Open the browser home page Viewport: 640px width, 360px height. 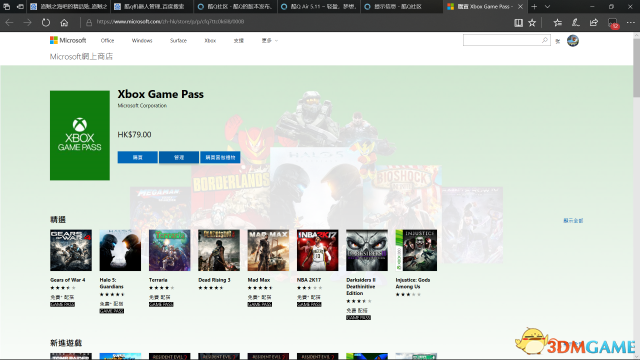click(x=64, y=22)
